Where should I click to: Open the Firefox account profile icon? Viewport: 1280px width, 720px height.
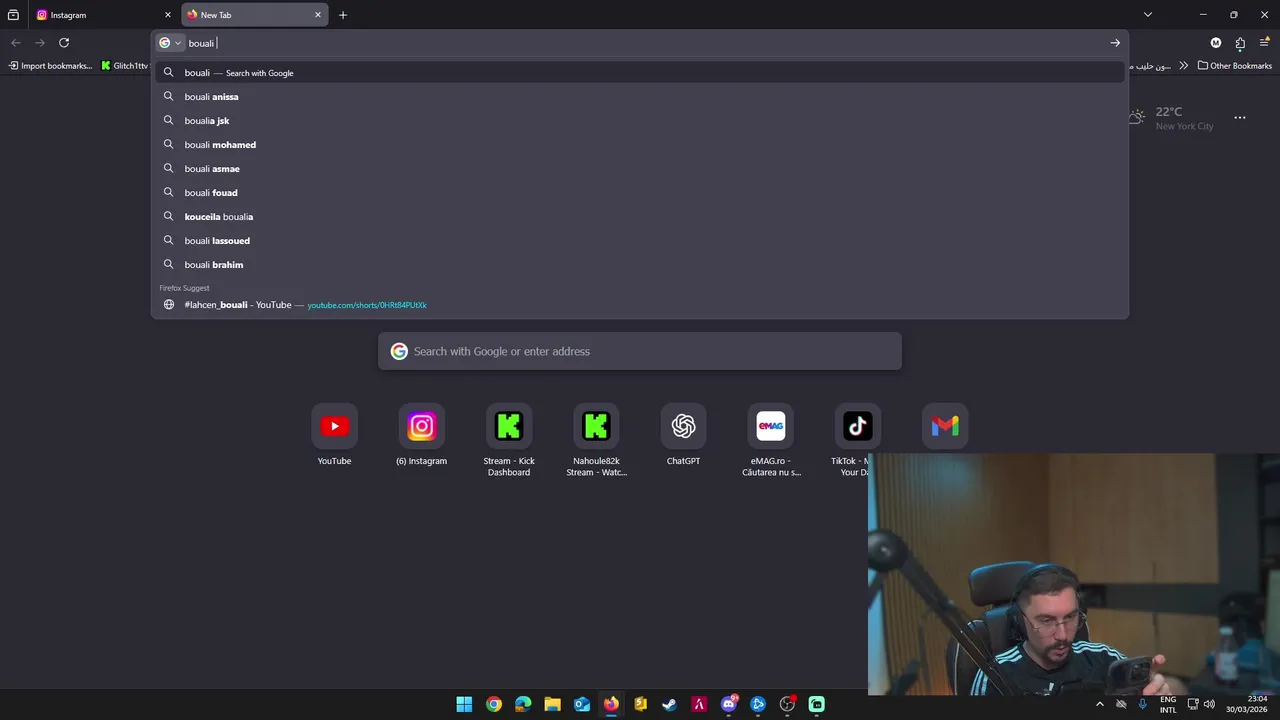pyautogui.click(x=1216, y=43)
